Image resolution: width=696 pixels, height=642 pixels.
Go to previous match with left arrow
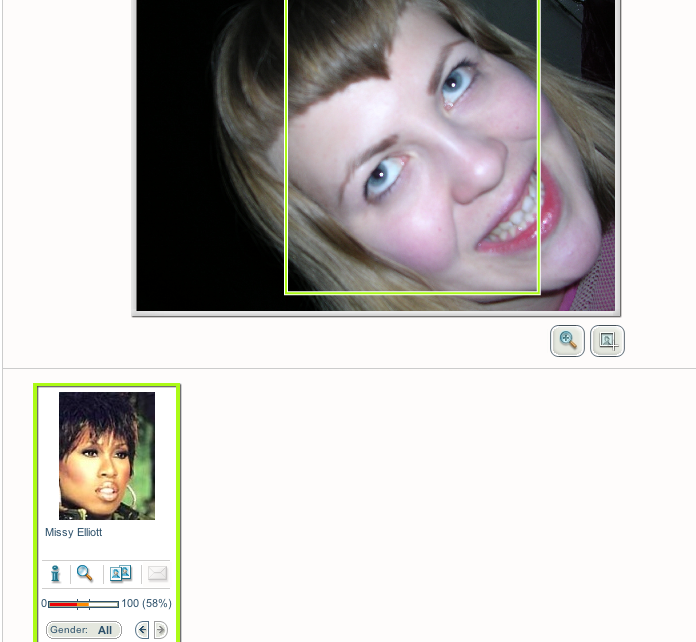point(142,630)
